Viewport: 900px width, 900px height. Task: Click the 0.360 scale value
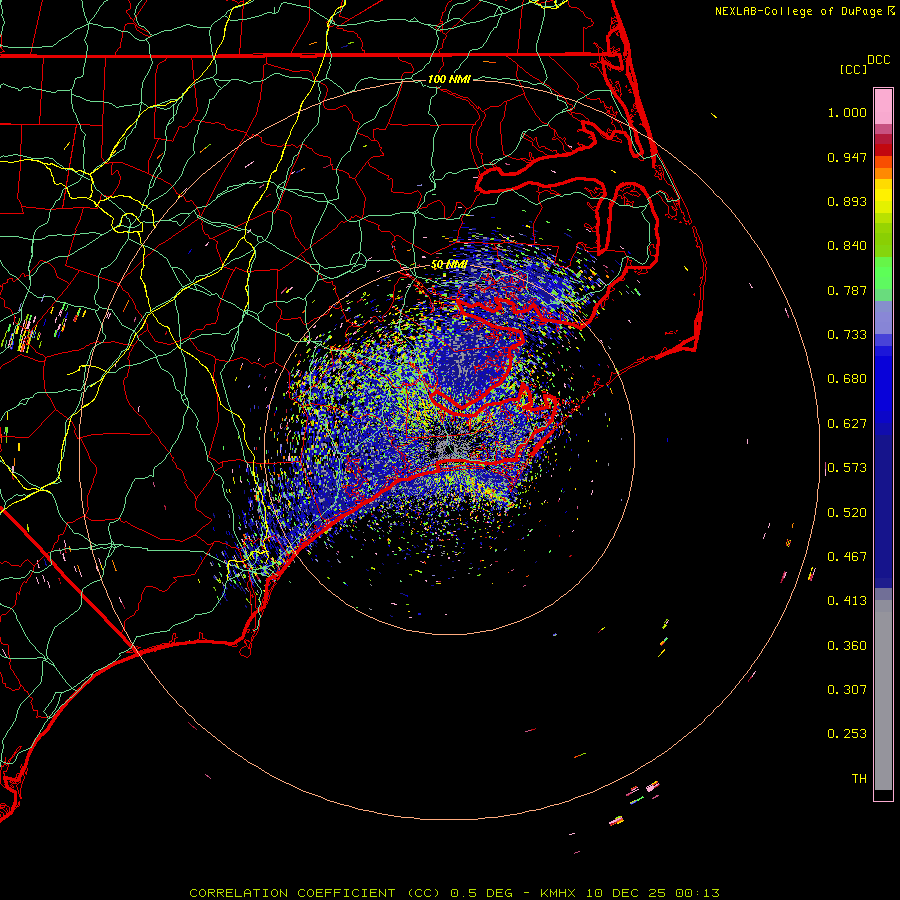pos(847,646)
